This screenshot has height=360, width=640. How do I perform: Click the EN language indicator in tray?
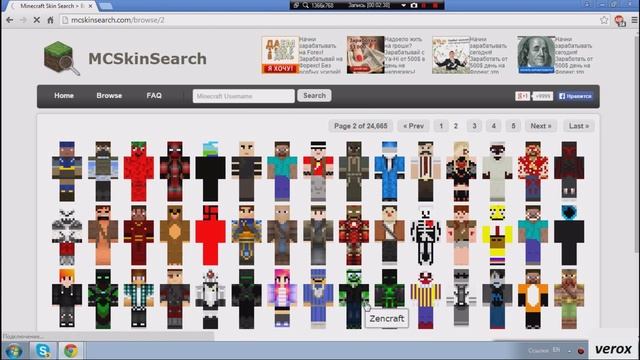coord(556,350)
